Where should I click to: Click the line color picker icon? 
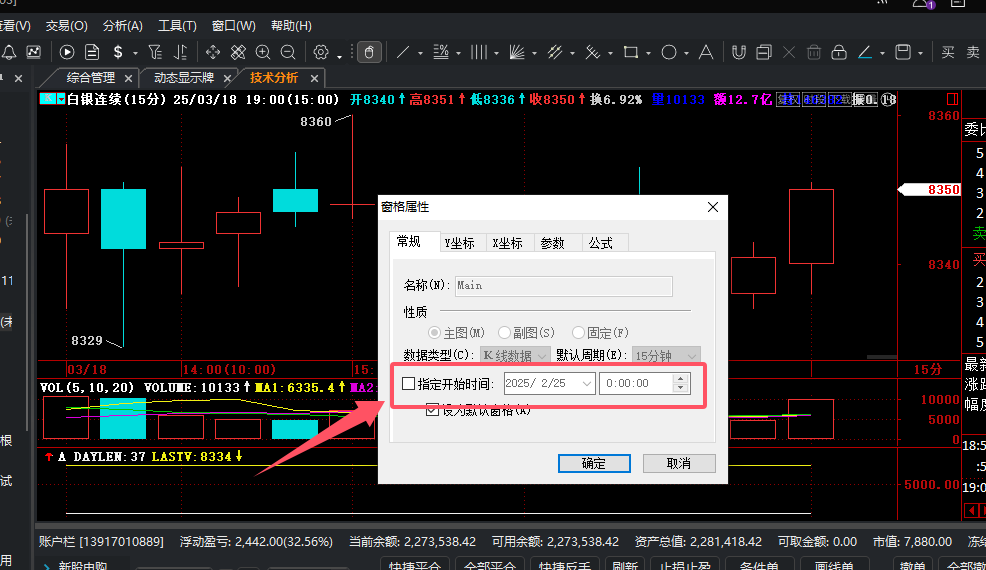[864, 52]
